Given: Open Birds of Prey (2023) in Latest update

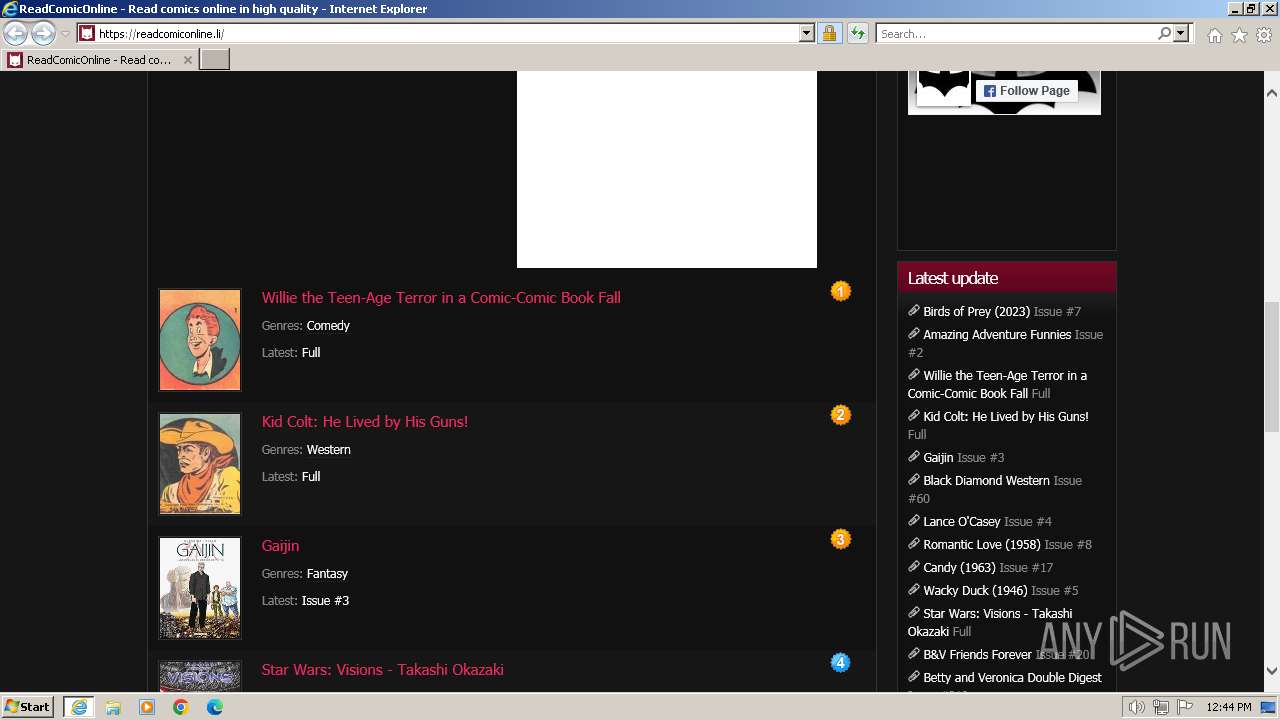Looking at the screenshot, I should pos(976,311).
